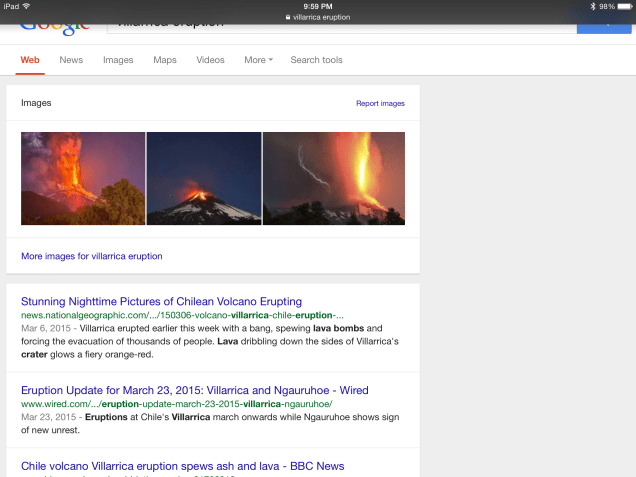This screenshot has height=477, width=636.
Task: Open the eruption thumbnail with lightning
Action: tap(333, 178)
